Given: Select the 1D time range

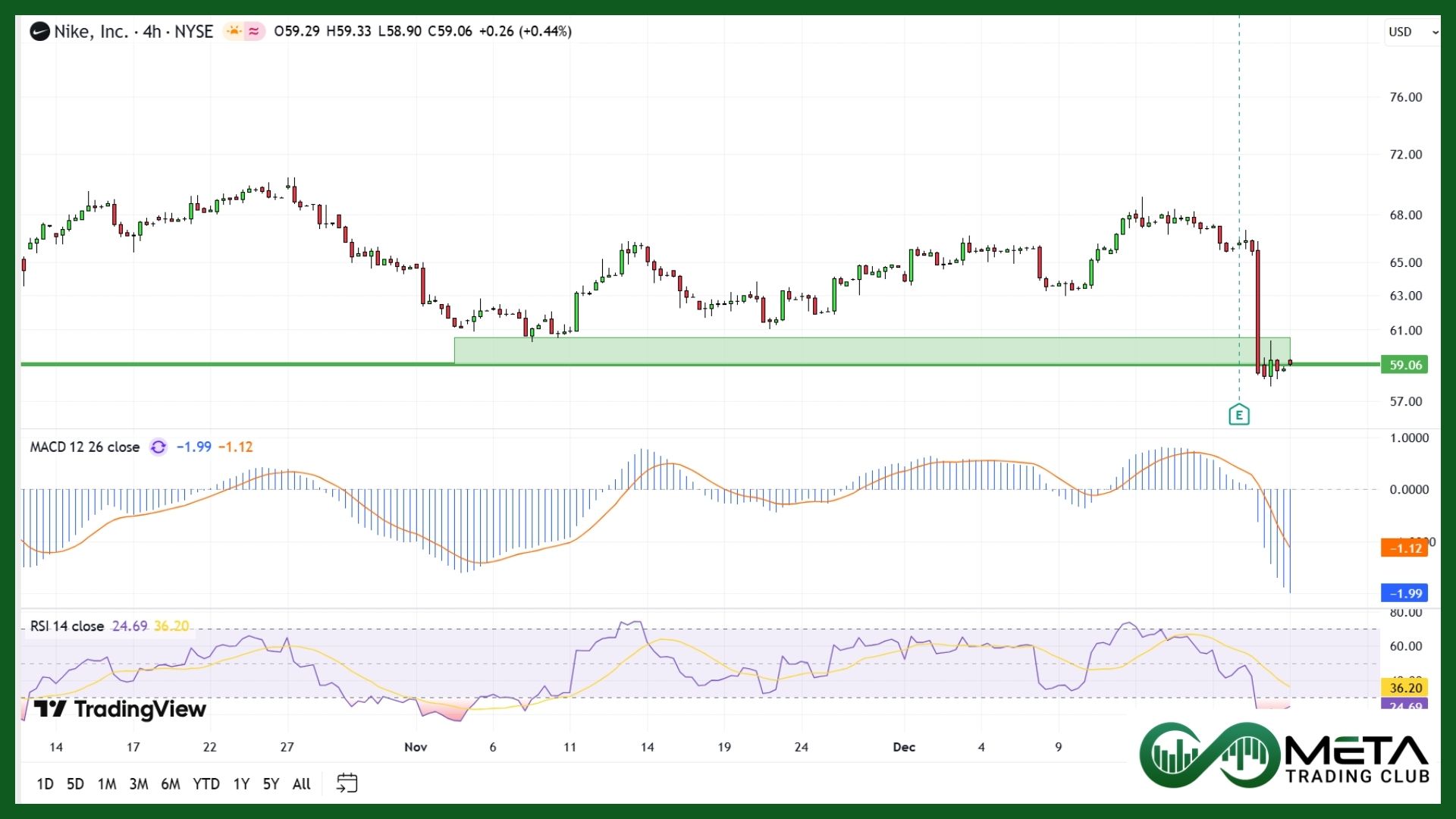Looking at the screenshot, I should (x=45, y=784).
